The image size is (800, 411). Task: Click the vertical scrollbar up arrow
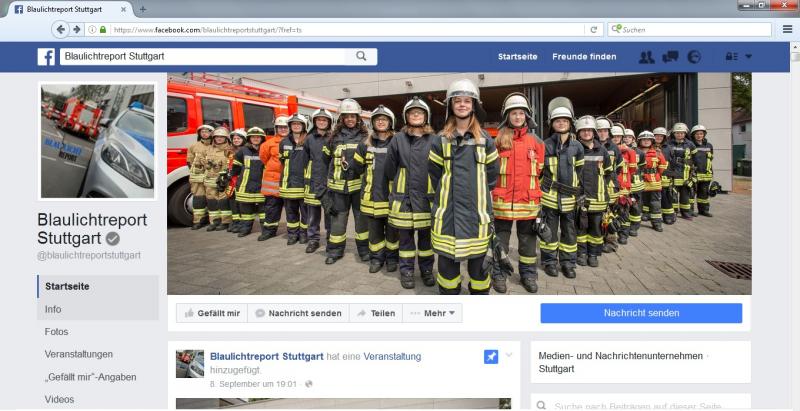click(x=795, y=46)
